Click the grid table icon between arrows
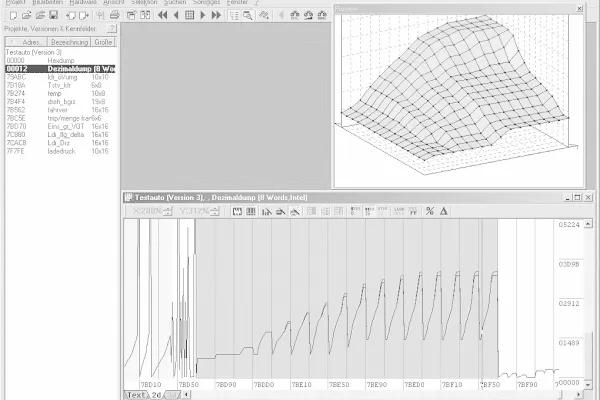Screen dimensions: 600x400 189,15
